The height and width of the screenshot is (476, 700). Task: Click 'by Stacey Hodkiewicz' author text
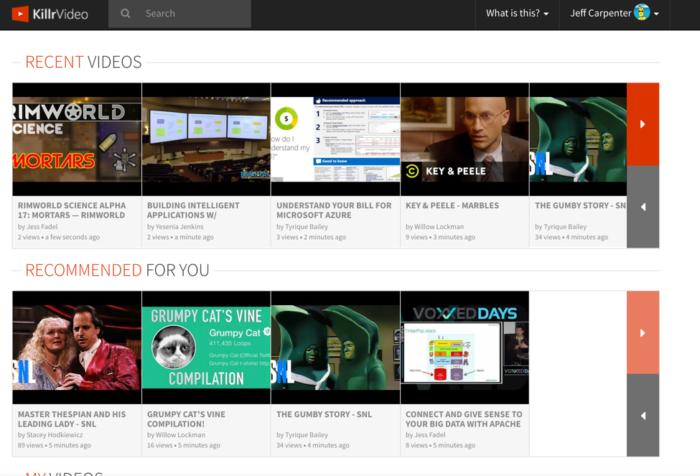click(50, 435)
